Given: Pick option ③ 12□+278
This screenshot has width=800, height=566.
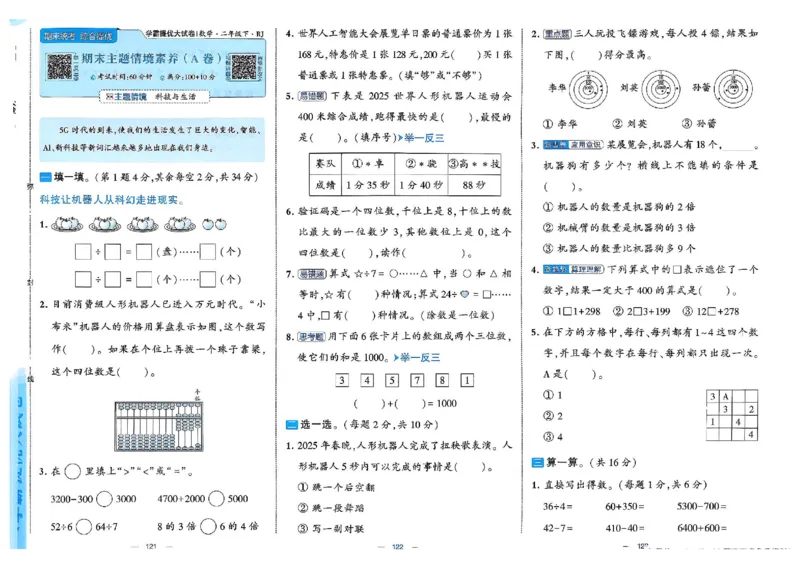Looking at the screenshot, I should tap(711, 311).
